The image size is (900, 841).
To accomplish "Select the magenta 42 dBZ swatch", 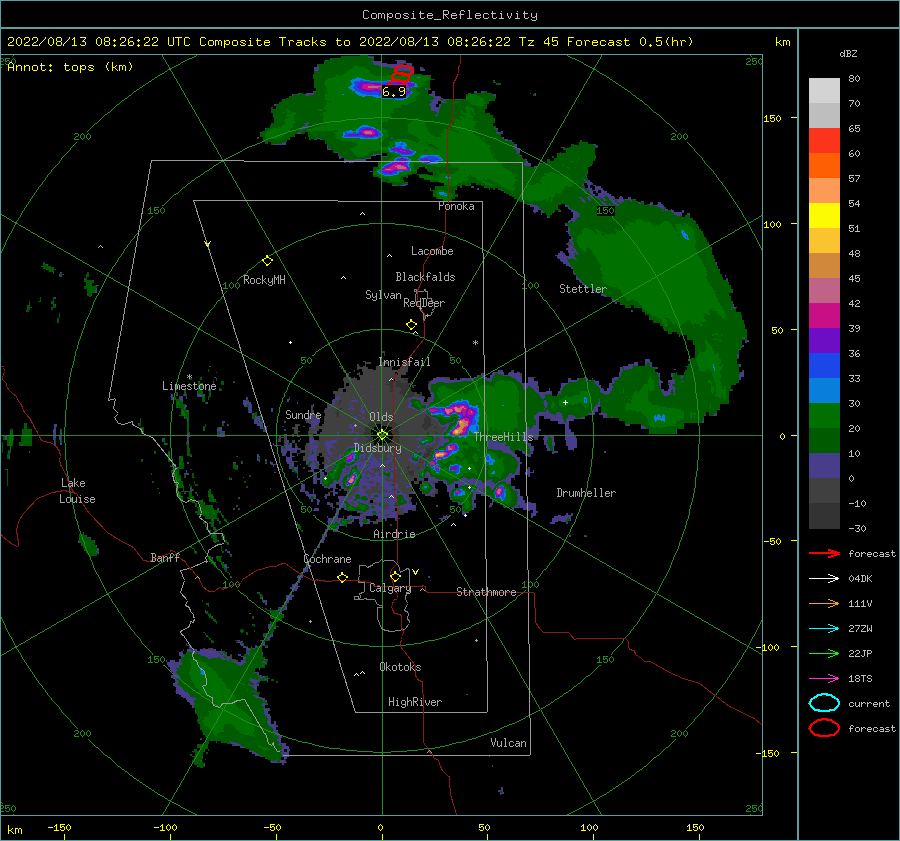I will point(824,315).
